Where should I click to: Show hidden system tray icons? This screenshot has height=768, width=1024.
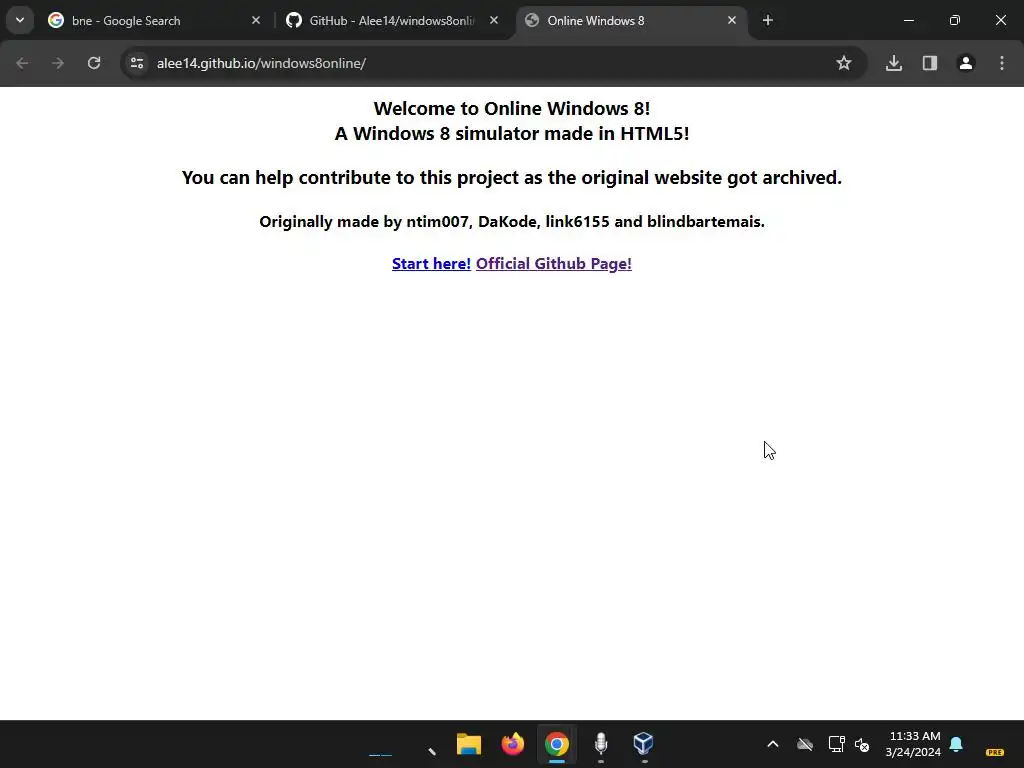pos(773,744)
